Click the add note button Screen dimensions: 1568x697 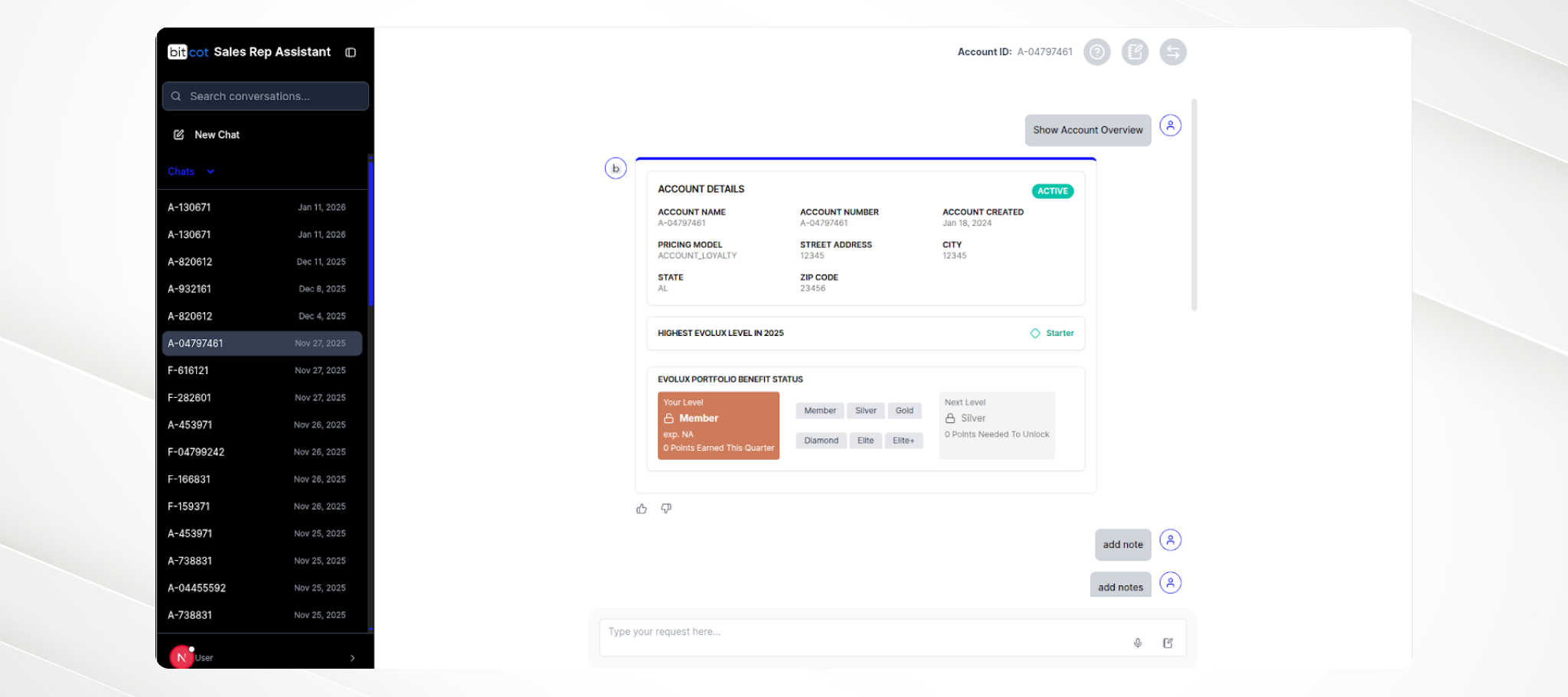pos(1122,544)
